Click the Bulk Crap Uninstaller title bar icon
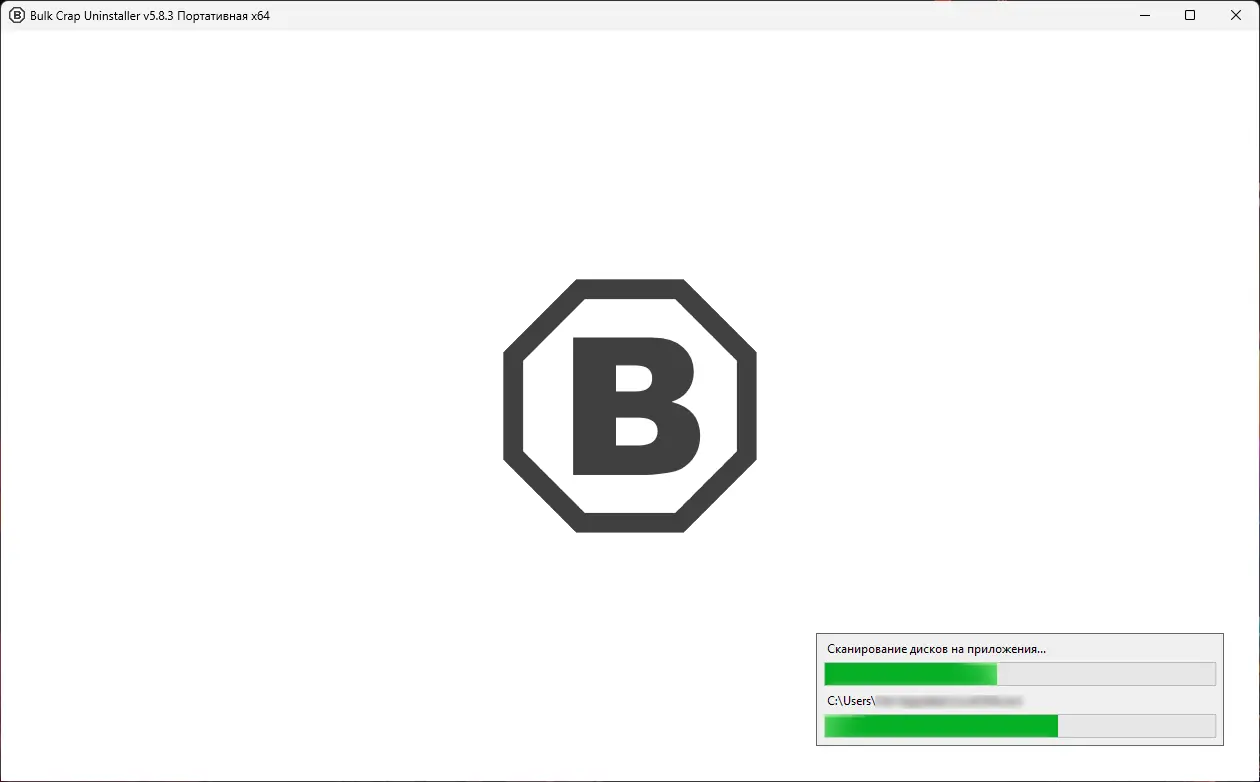1260x782 pixels. pos(17,15)
